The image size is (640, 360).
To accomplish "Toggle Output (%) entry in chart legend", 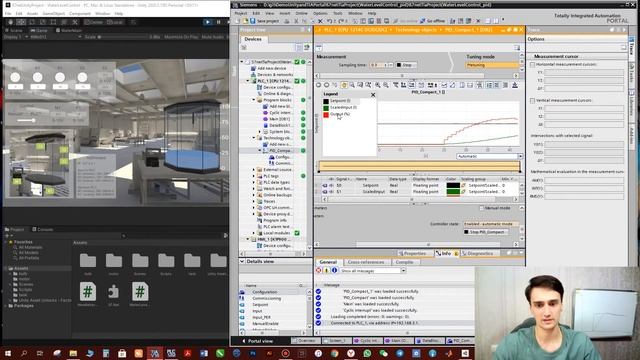I will tap(340, 114).
